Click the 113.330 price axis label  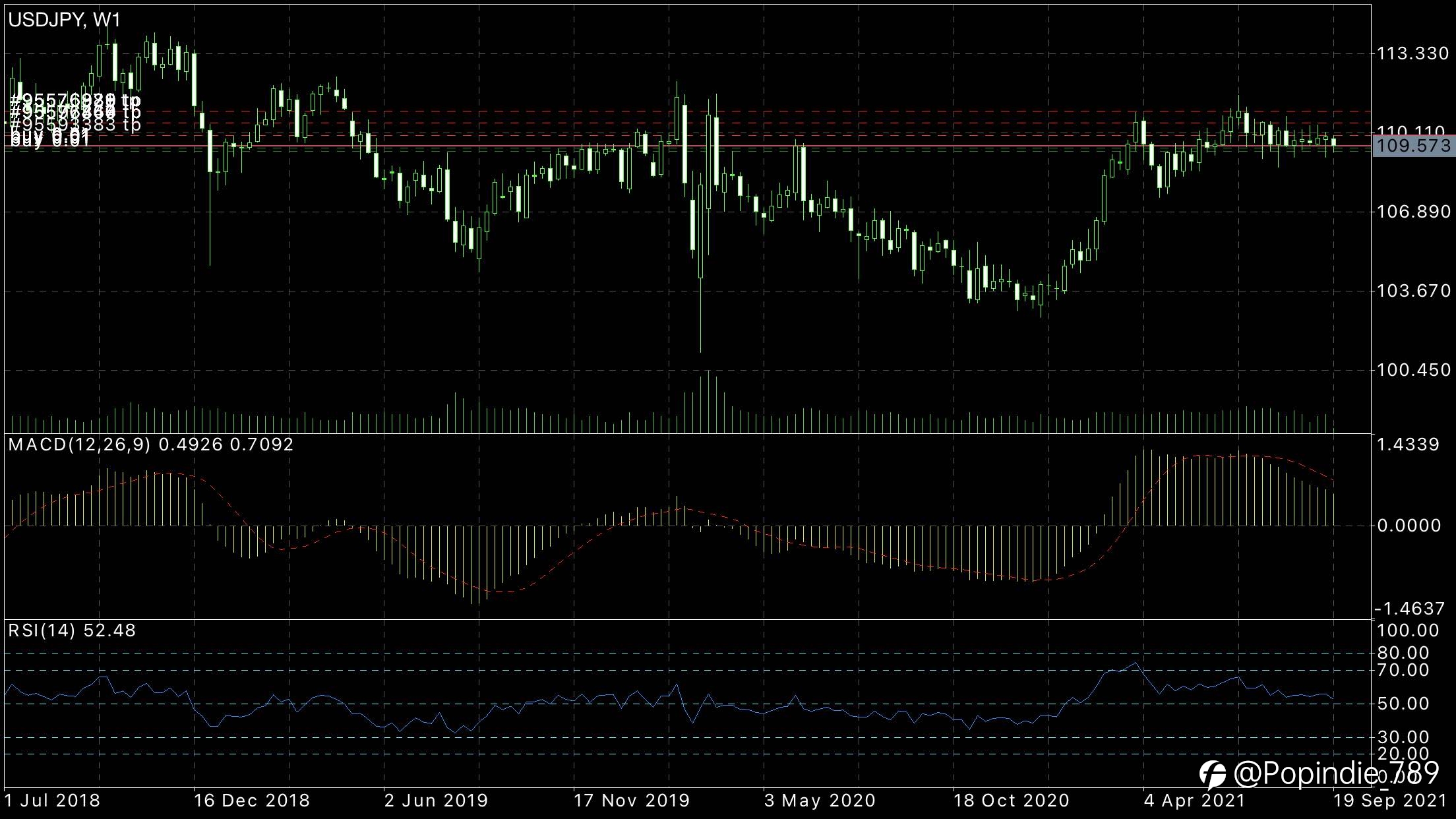point(1412,53)
